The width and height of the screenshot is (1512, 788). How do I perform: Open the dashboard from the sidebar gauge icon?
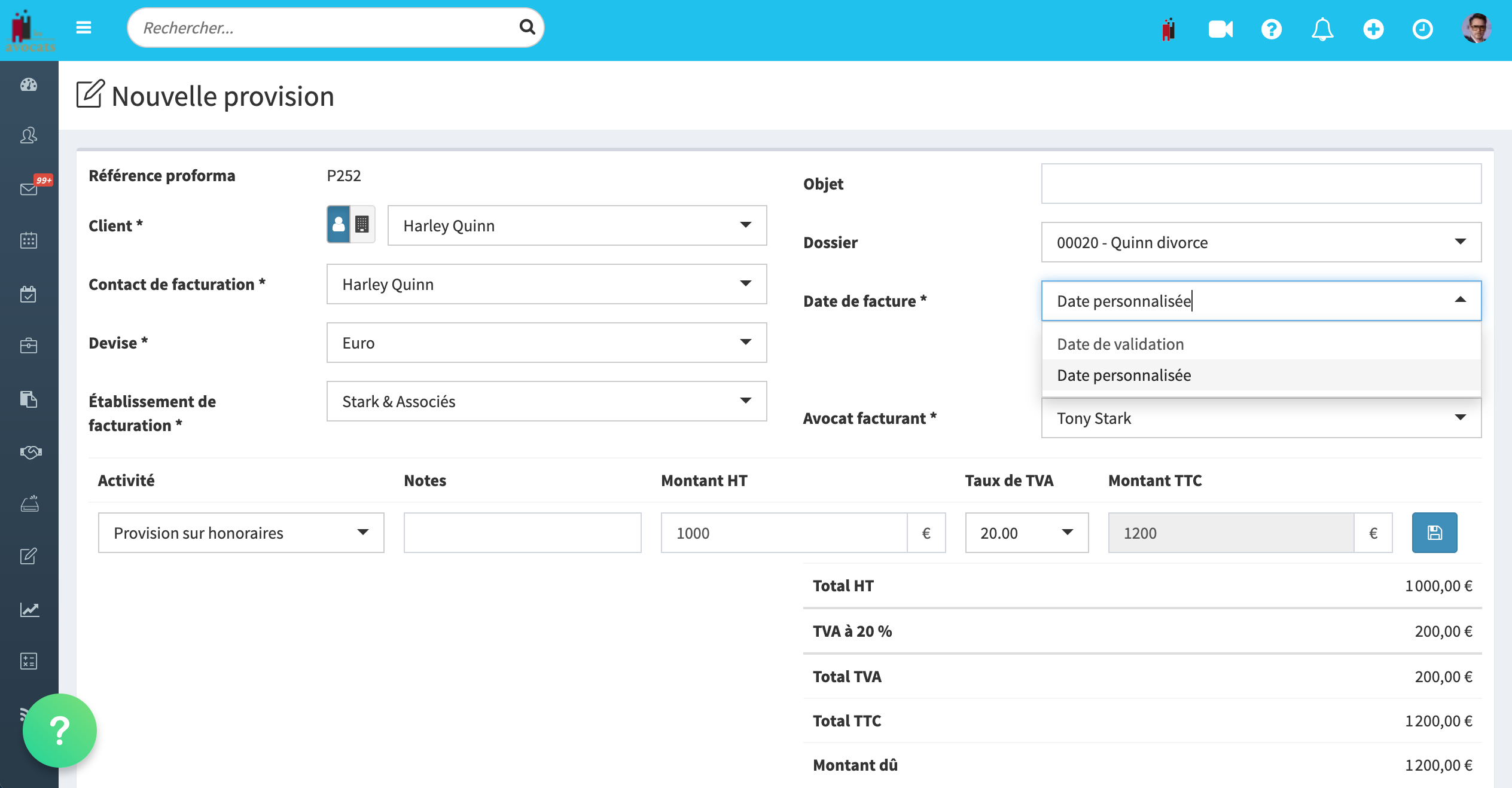pos(29,85)
